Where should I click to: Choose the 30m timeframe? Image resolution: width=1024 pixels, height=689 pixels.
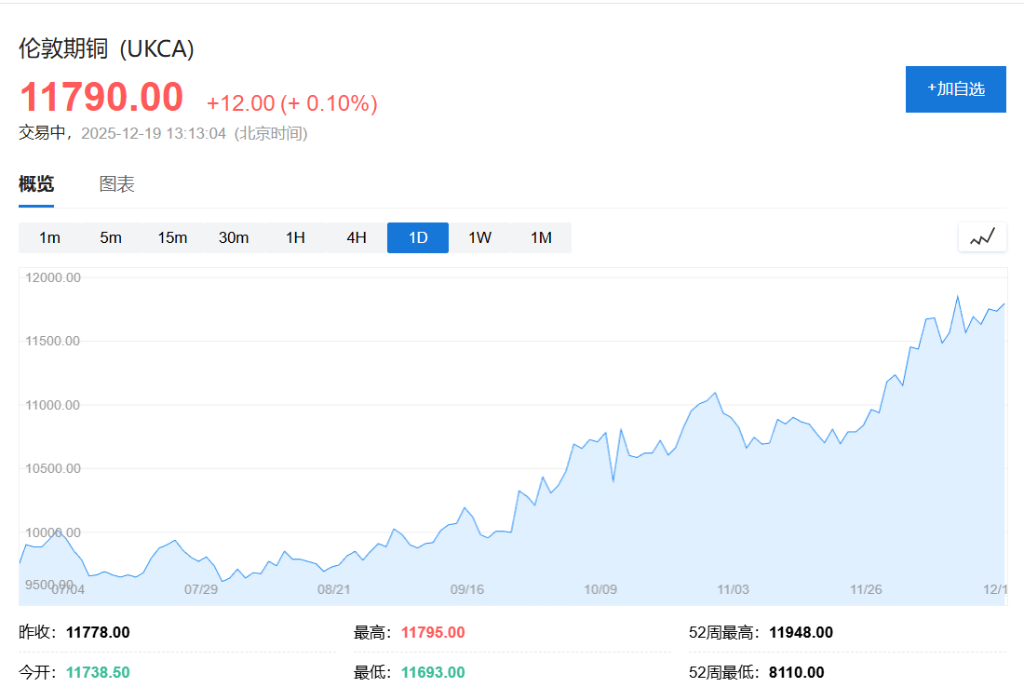233,238
